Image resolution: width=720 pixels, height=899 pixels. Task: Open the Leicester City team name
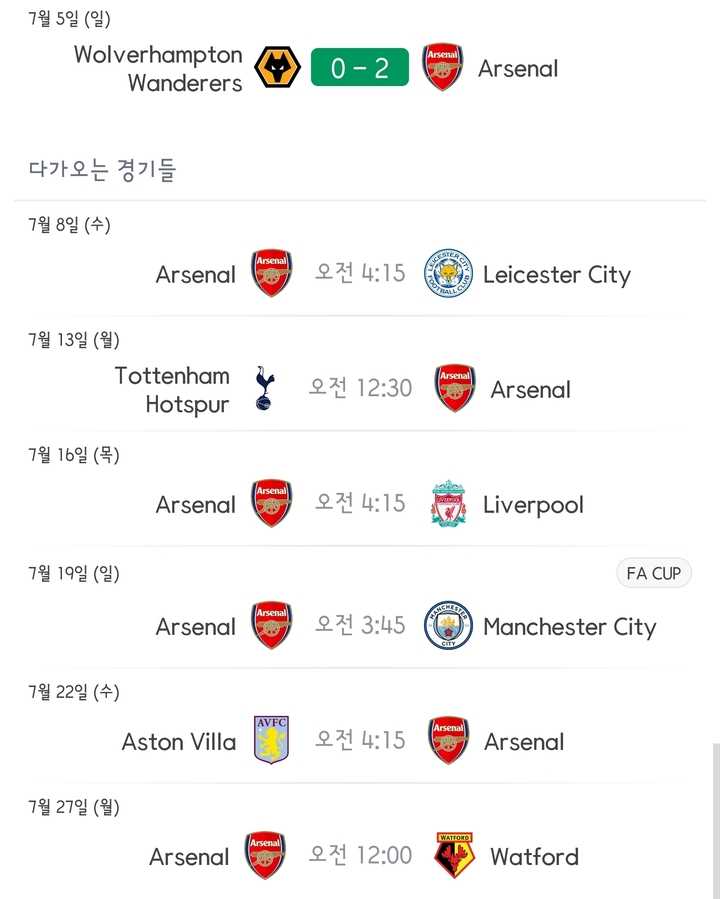click(x=557, y=274)
